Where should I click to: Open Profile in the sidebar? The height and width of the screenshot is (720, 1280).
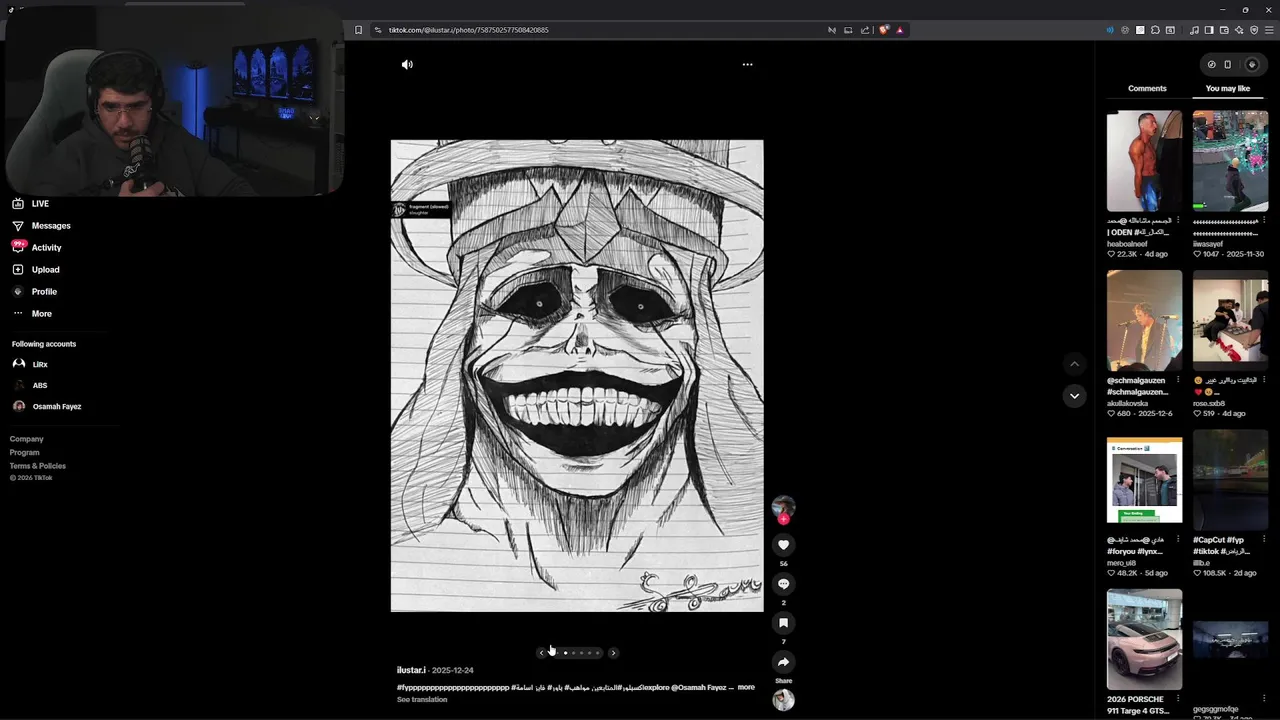pos(34,291)
